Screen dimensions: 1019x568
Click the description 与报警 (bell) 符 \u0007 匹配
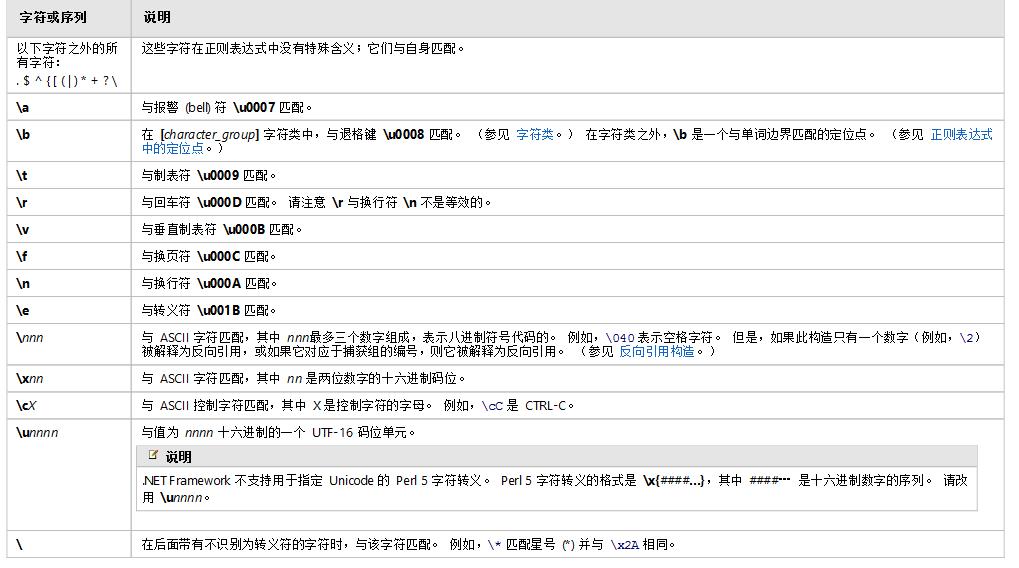click(x=227, y=107)
